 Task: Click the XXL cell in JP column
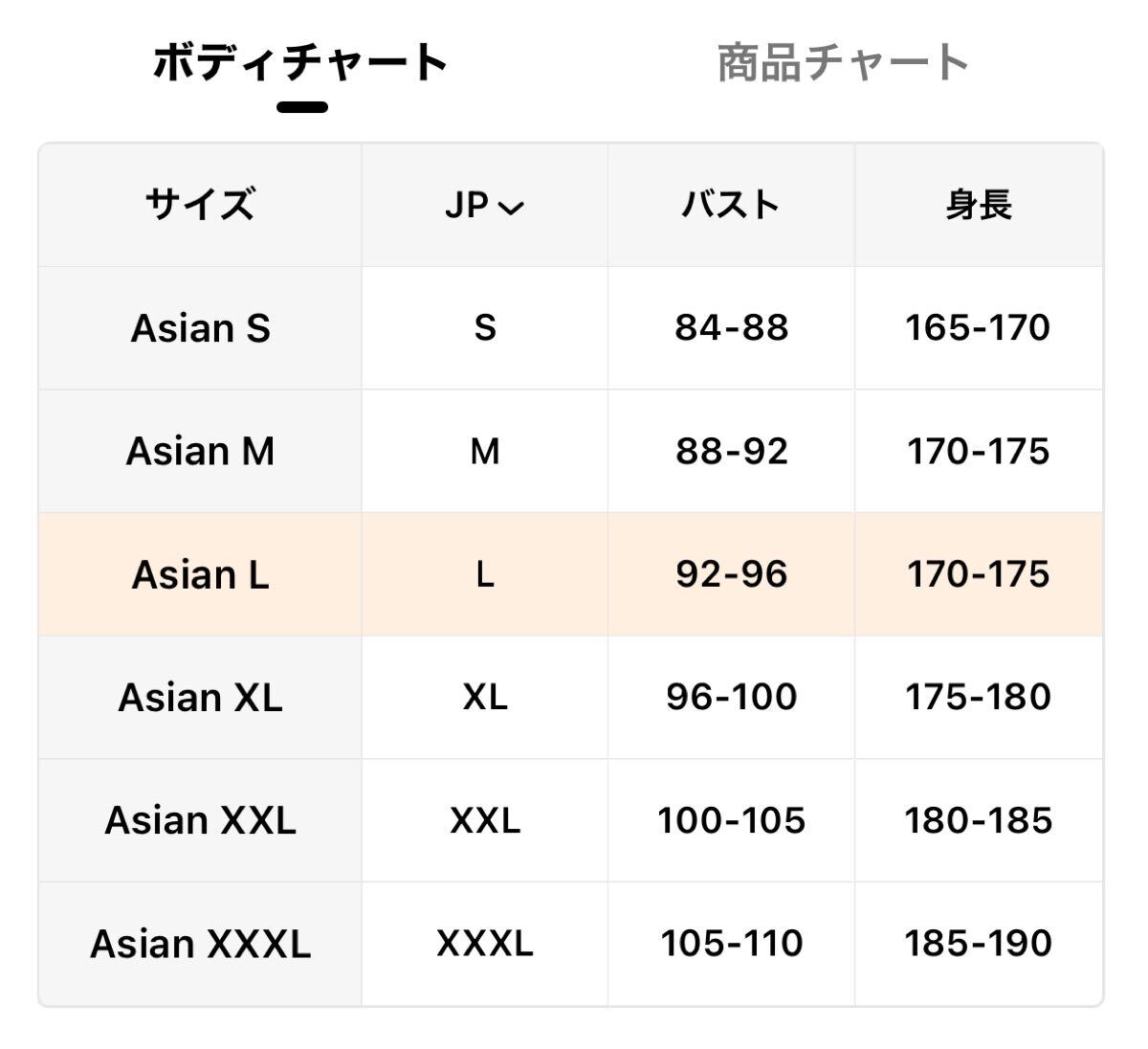click(484, 820)
